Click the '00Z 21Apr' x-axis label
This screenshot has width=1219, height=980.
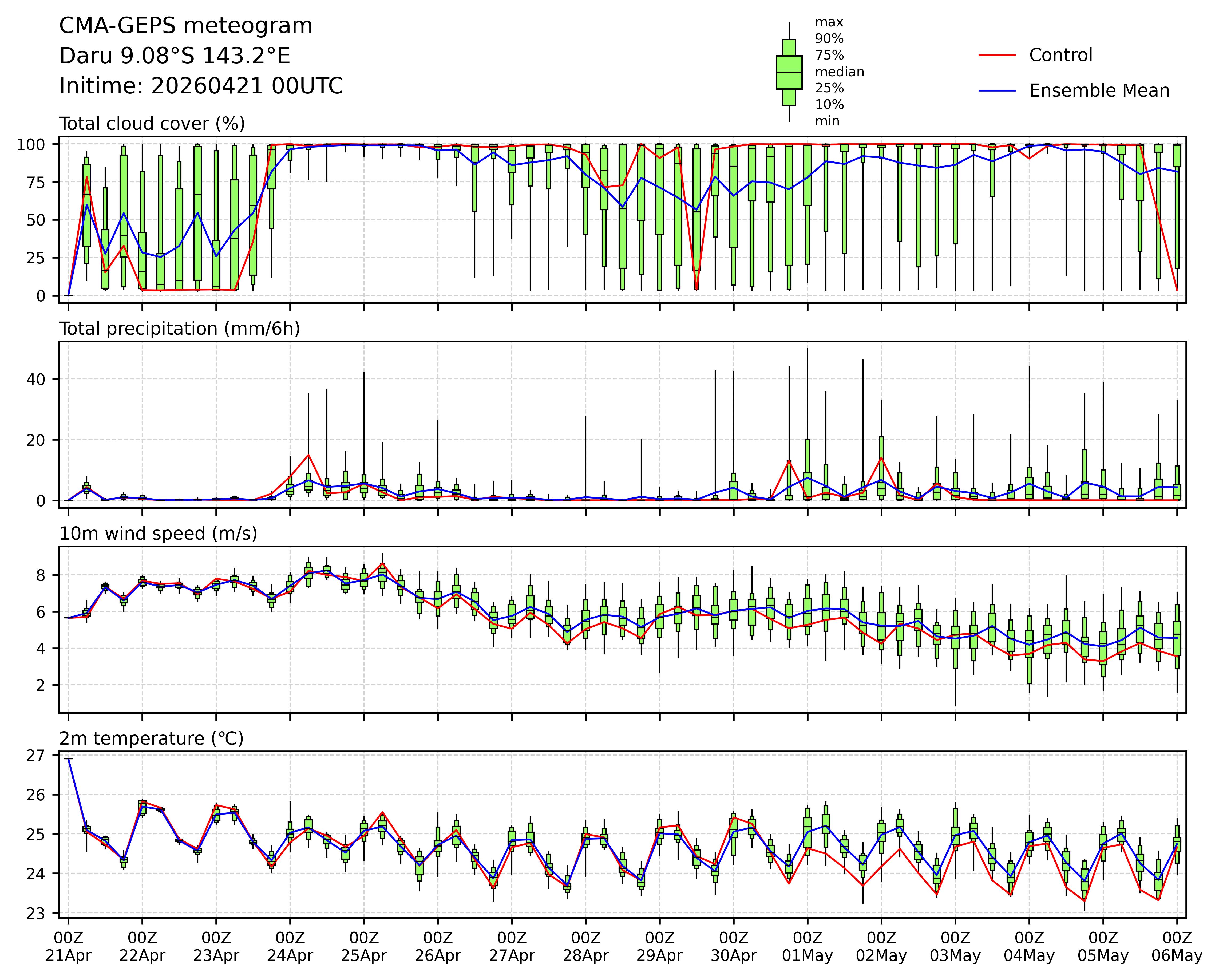[68, 947]
